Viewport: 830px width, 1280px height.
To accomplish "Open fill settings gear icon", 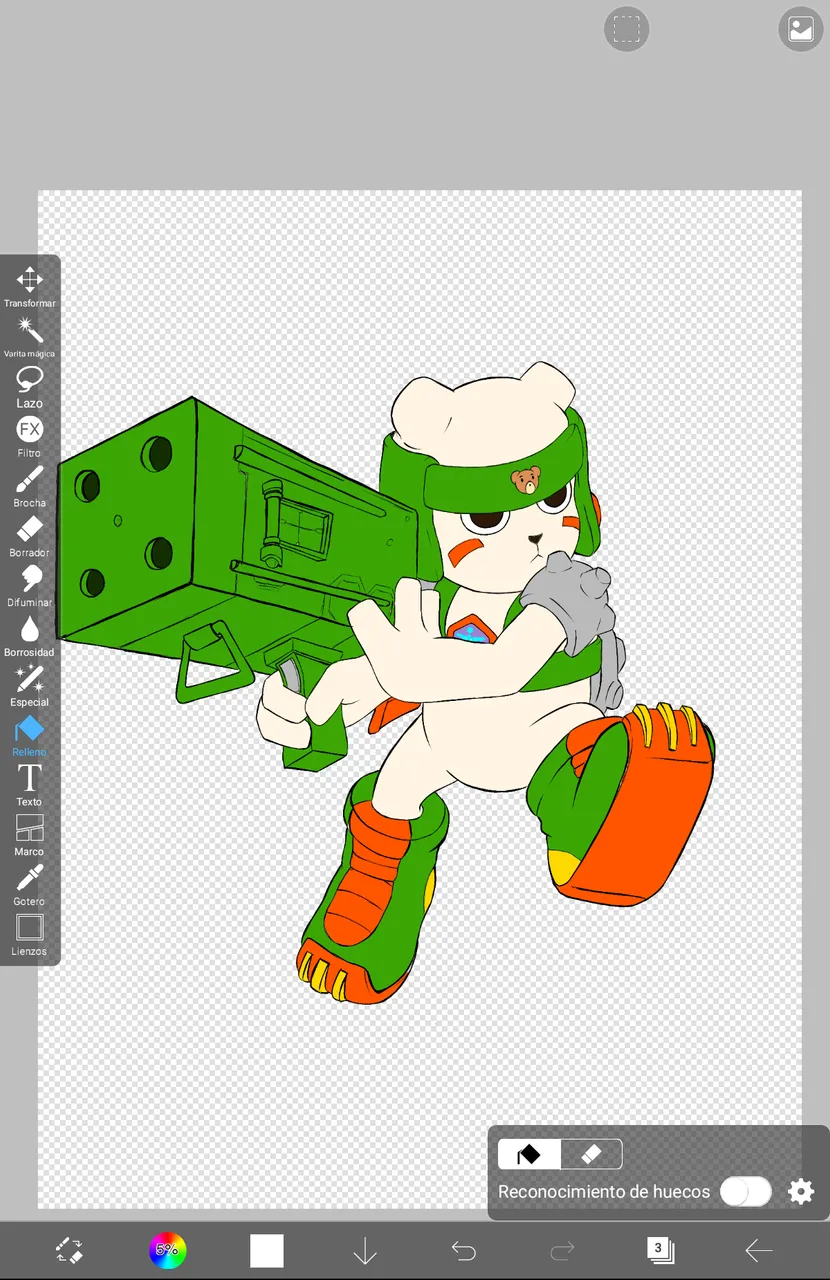I will pos(801,1192).
